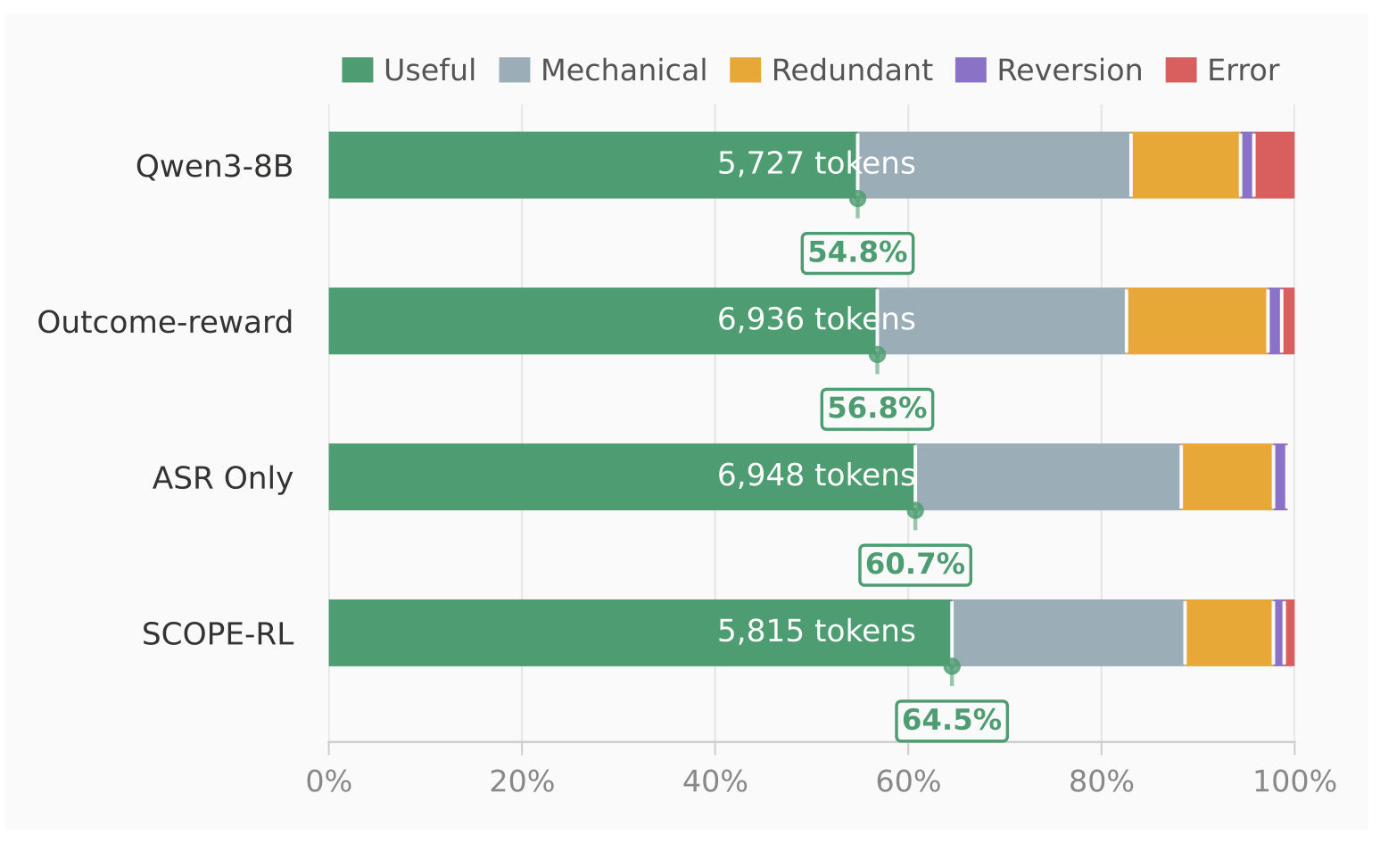Click the orange Redundant legend swatch
The width and height of the screenshot is (1380, 868).
point(745,70)
